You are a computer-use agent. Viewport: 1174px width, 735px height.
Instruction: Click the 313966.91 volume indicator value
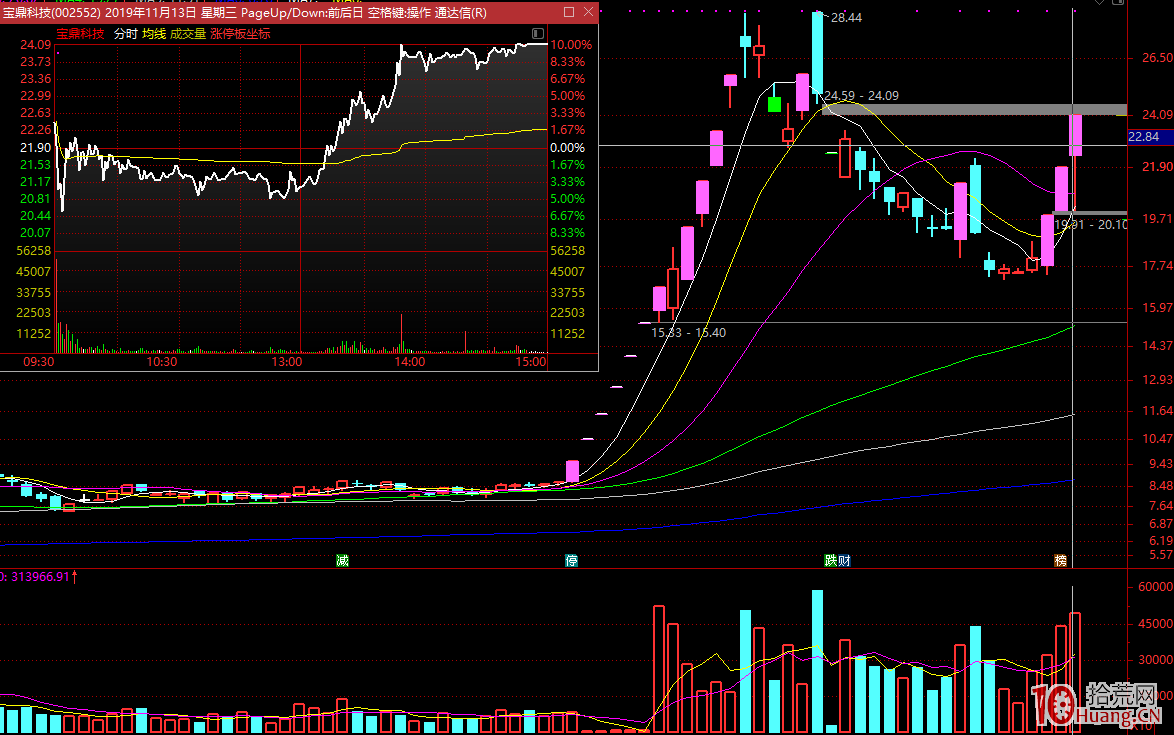tap(40, 576)
